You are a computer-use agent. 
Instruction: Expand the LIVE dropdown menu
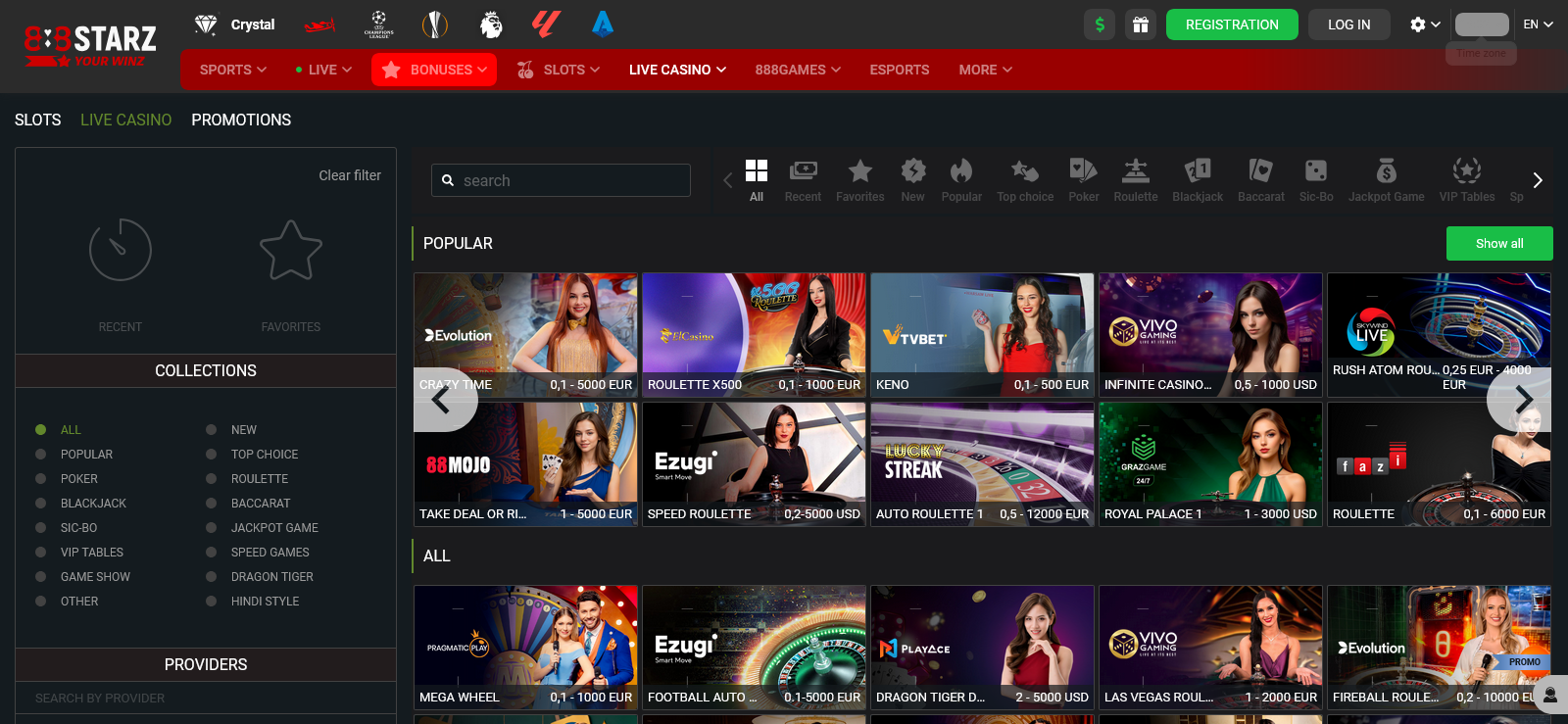click(323, 70)
